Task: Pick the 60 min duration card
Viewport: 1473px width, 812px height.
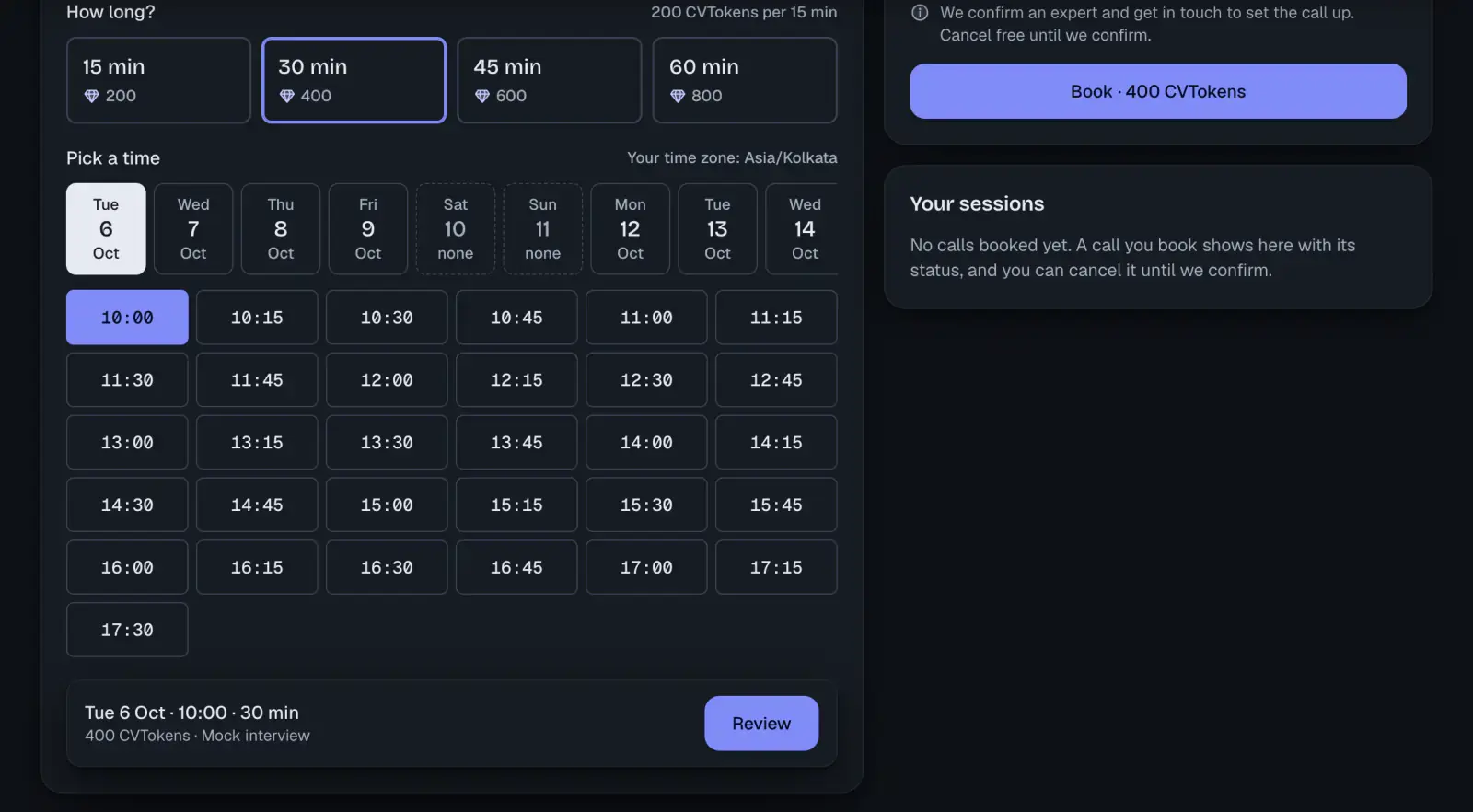Action: pos(744,80)
